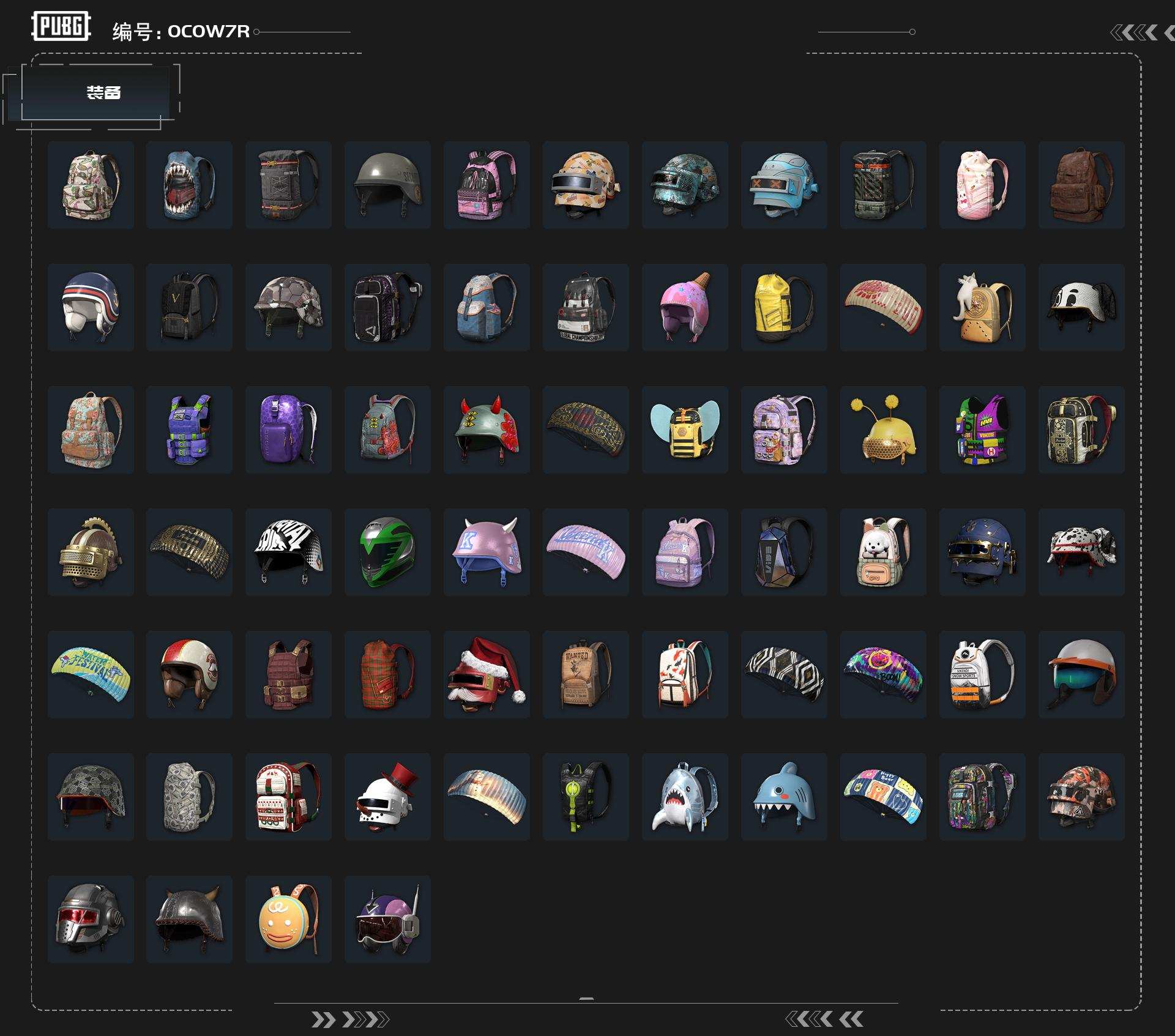Select the gray knight helmet with red visor
The image size is (1175, 1036).
click(91, 919)
